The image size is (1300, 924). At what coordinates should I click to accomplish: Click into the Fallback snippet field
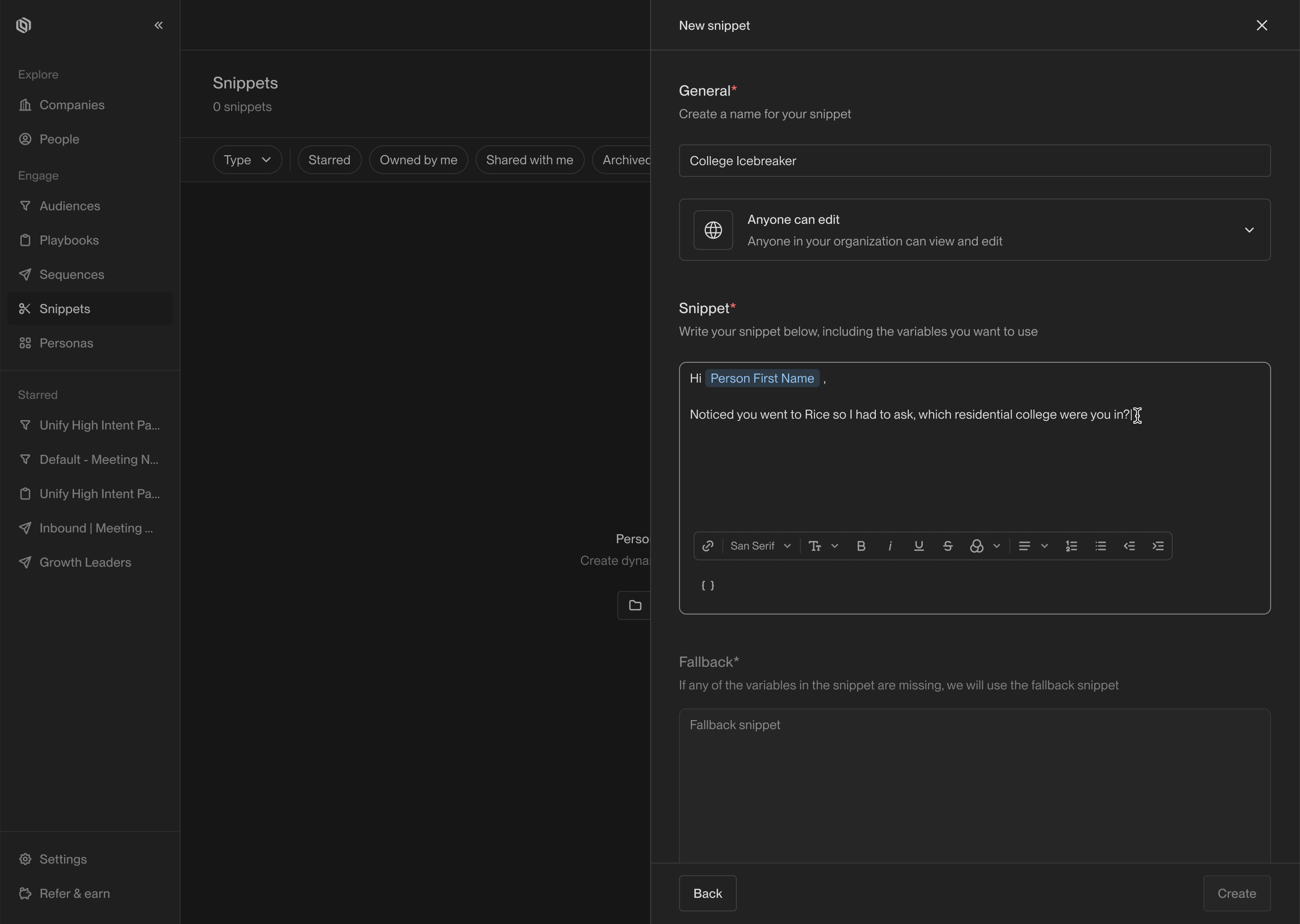click(x=974, y=785)
